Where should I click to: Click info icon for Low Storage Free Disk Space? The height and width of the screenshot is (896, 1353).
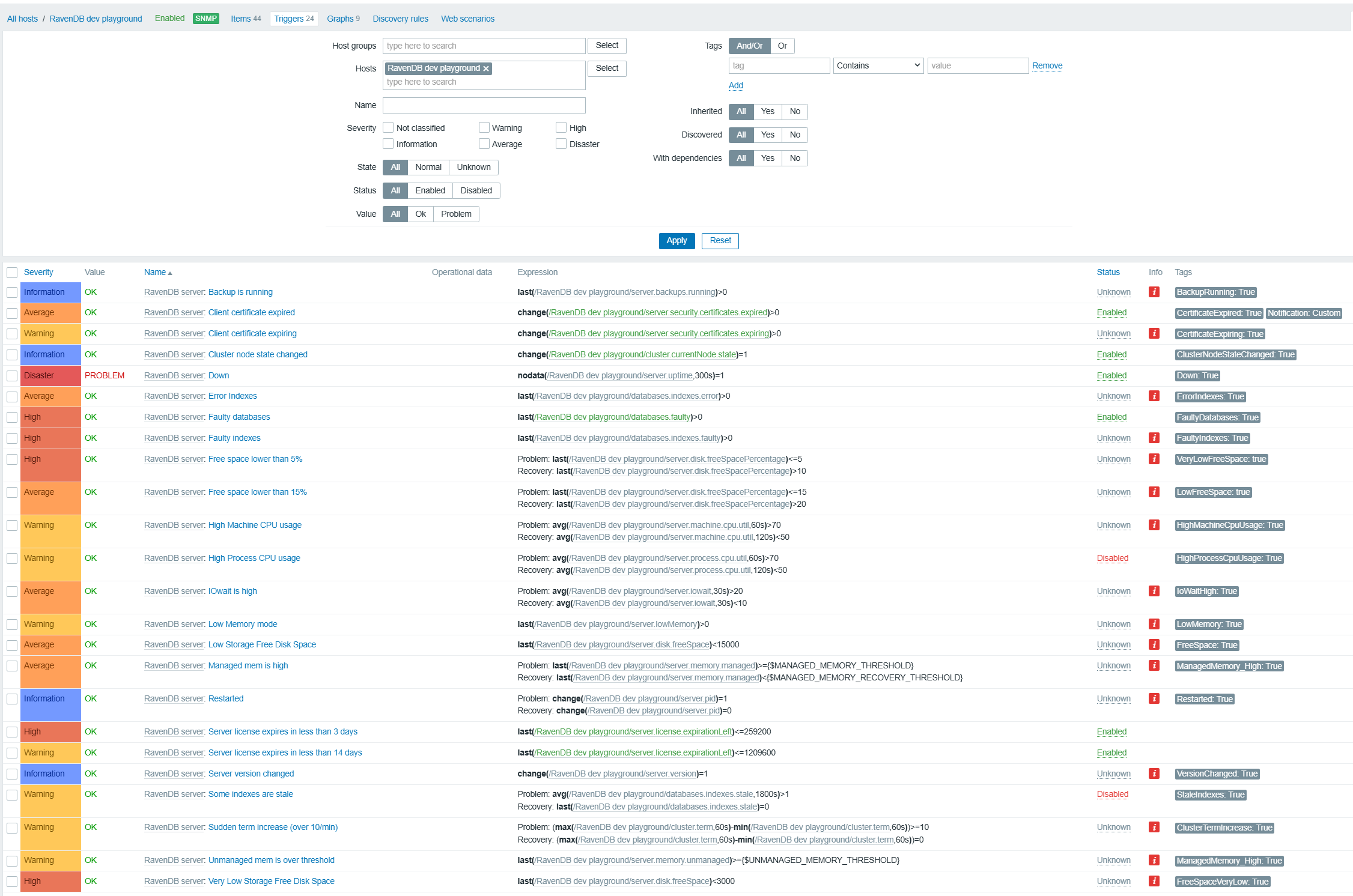(x=1154, y=644)
